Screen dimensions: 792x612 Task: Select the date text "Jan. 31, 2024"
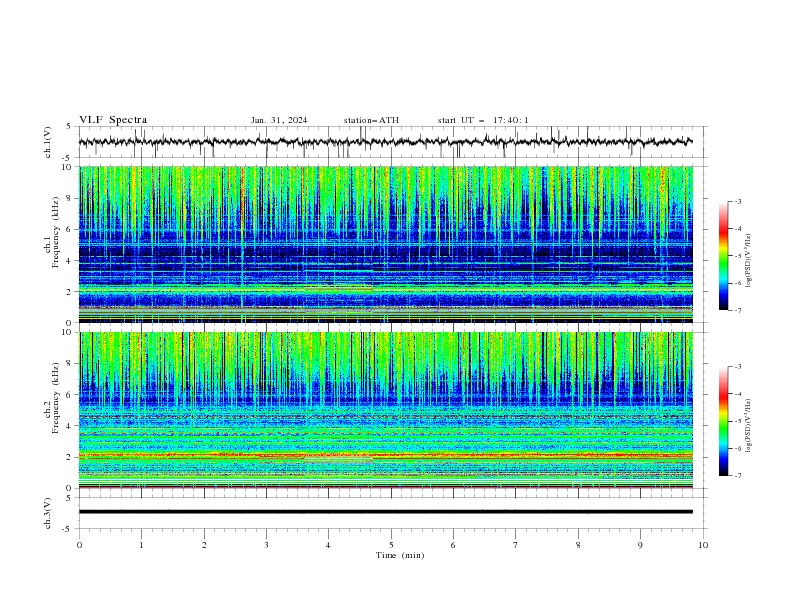(x=279, y=120)
